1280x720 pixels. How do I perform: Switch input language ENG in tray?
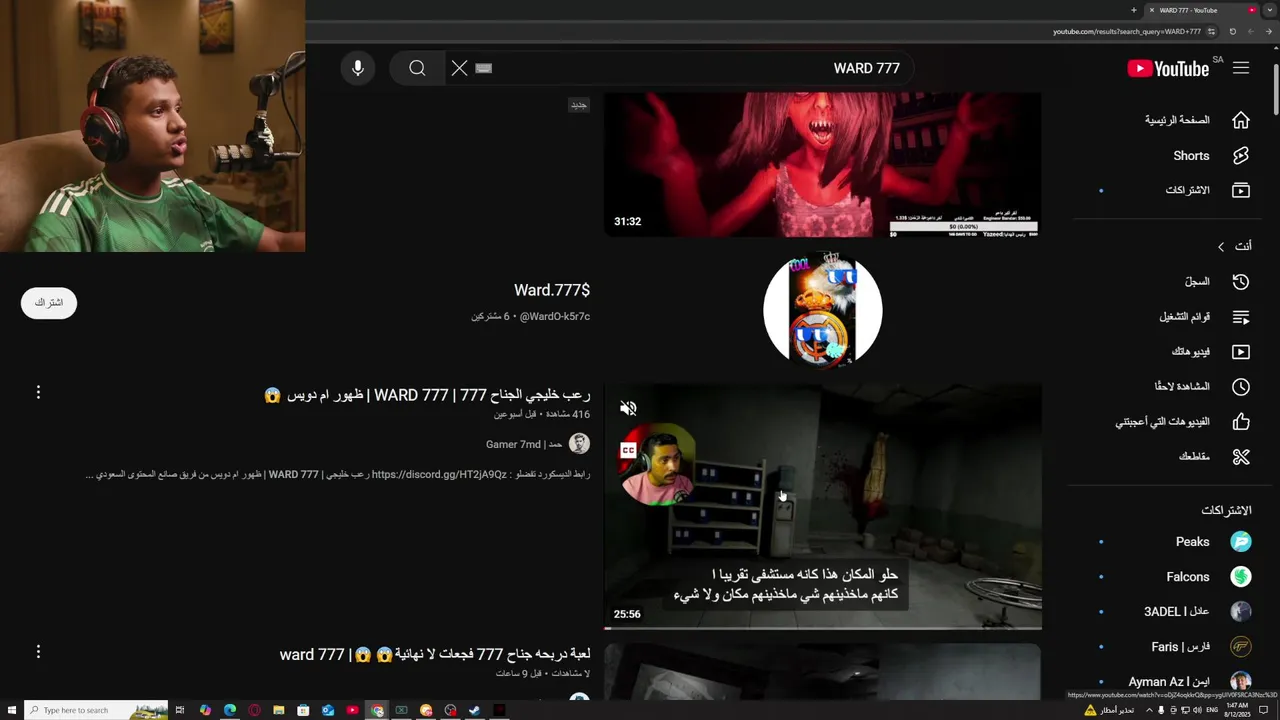[x=1213, y=710]
